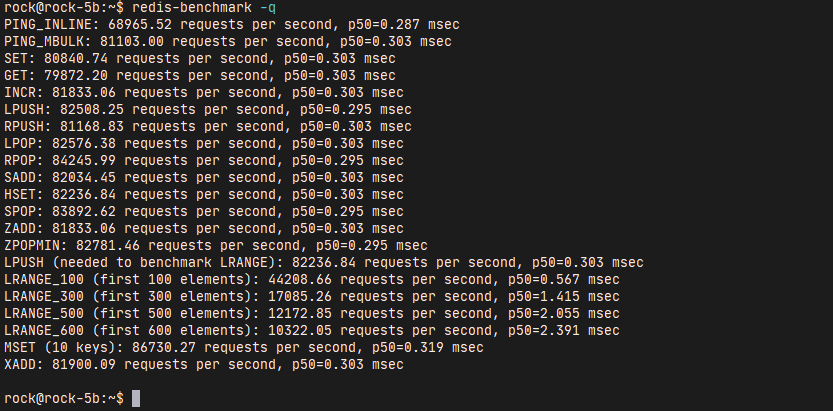Click the ZPOPMIN label text
This screenshot has width=833, height=411.
(36, 245)
